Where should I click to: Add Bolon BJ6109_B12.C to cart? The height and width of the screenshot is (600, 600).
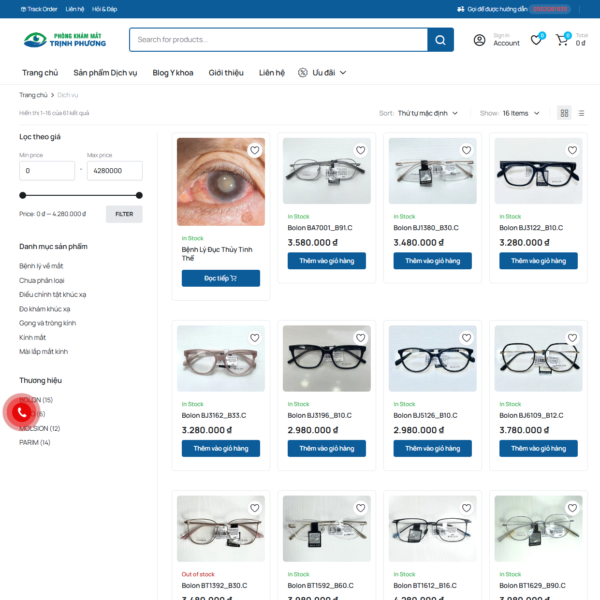[x=538, y=448]
